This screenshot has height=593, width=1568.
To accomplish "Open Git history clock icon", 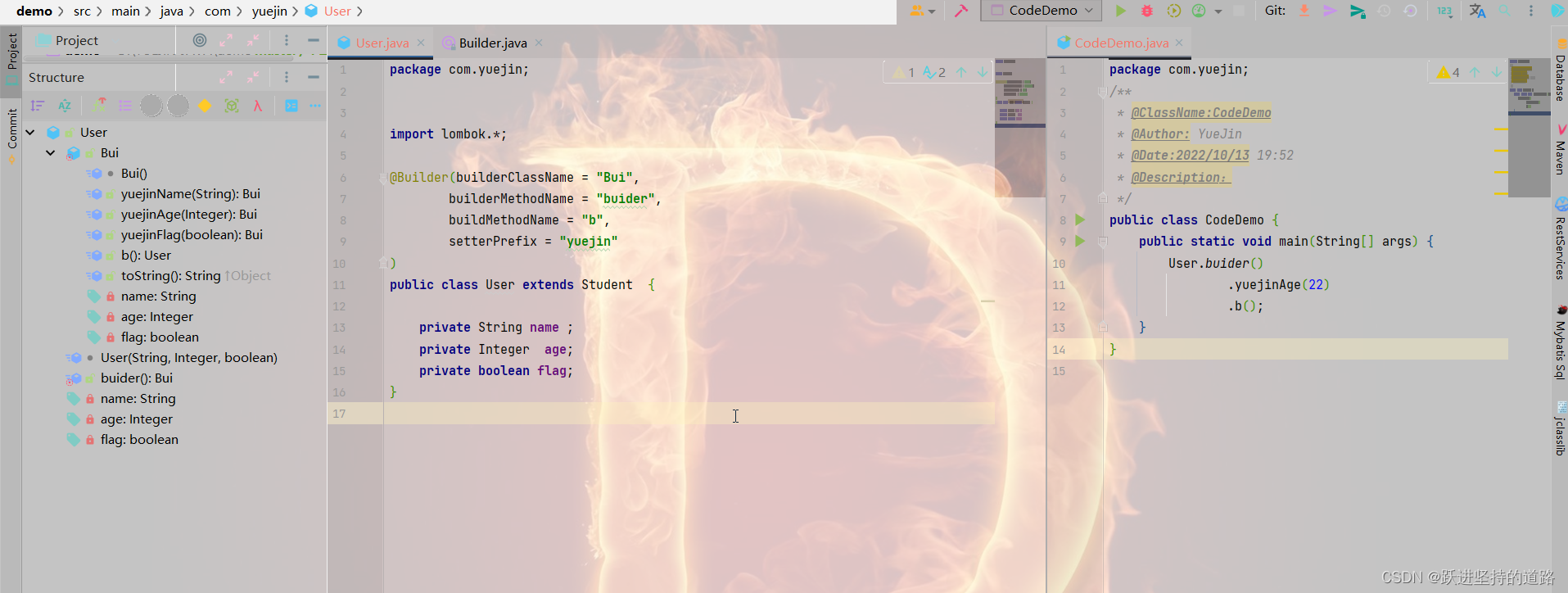I will click(x=1384, y=11).
